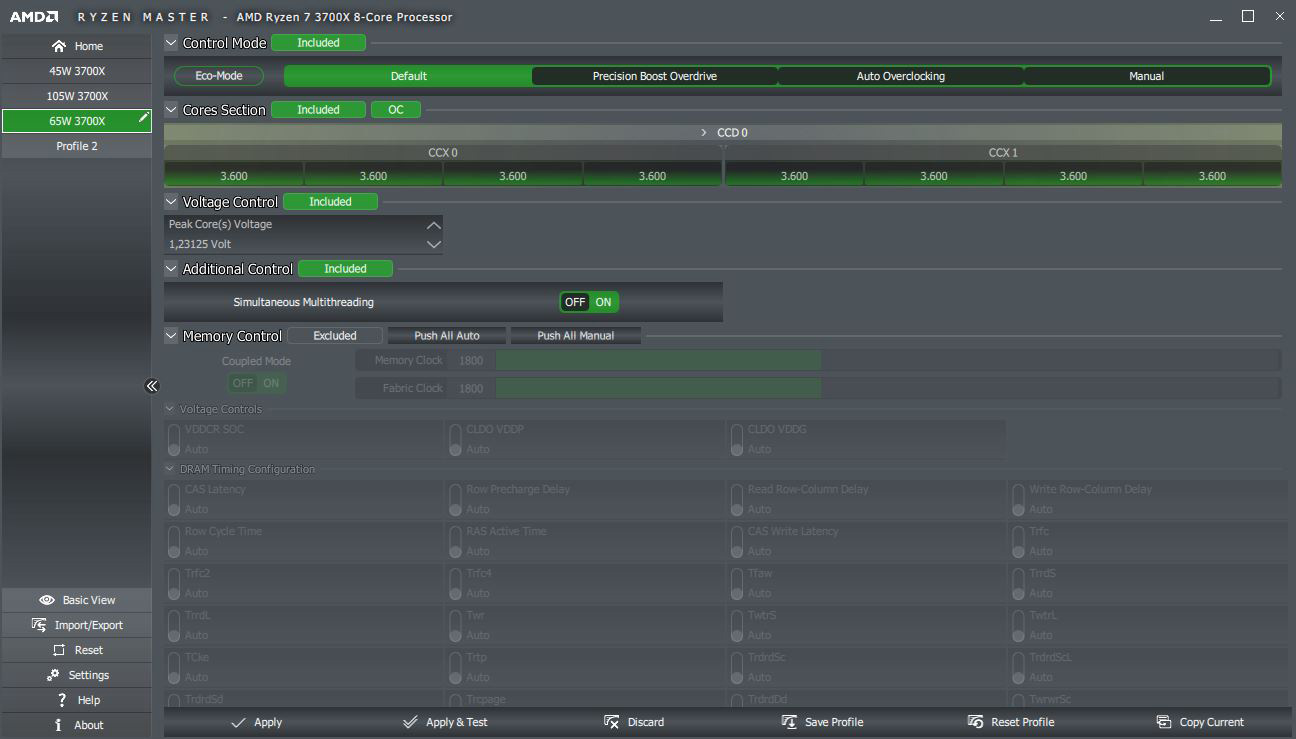Image resolution: width=1296 pixels, height=739 pixels.
Task: Toggle Voltage Control Included button
Action: pyautogui.click(x=330, y=202)
